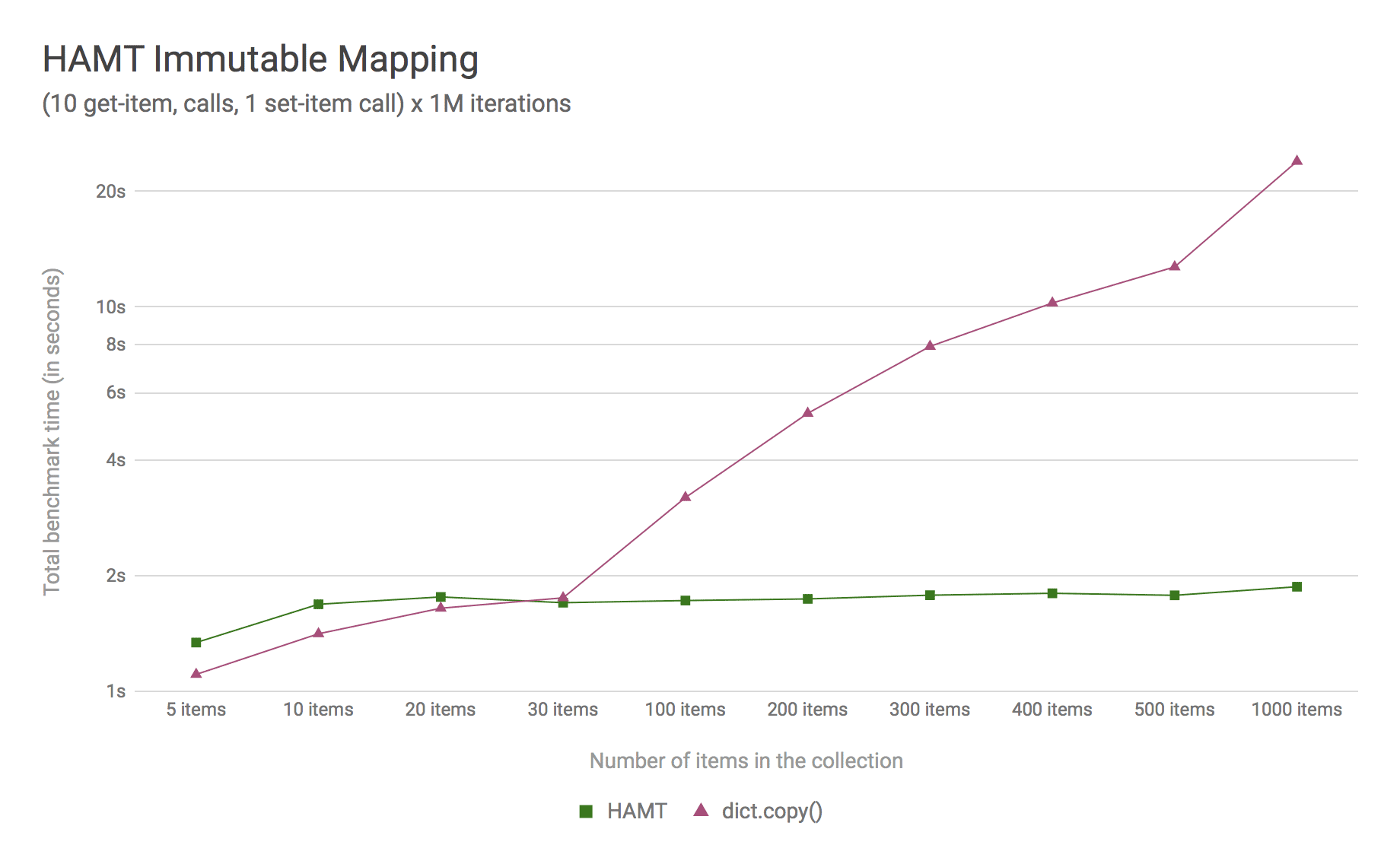Click HAMT square marker at 5 items
The image size is (1400, 864).
196,643
